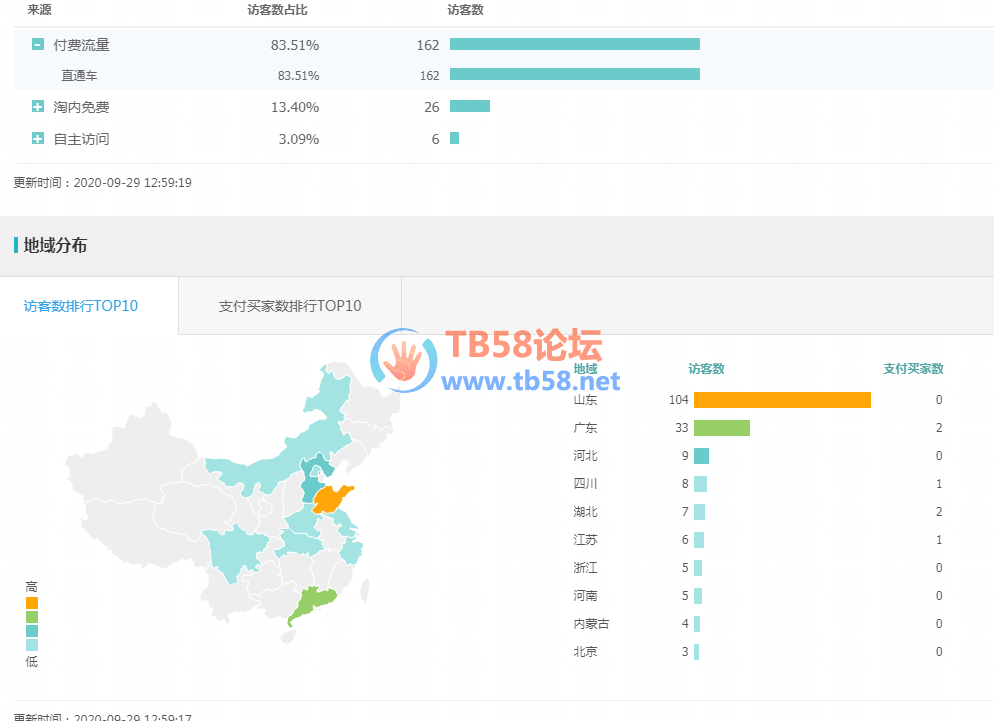The image size is (994, 721).
Task: Expand the 自主访问 source row
Action: pyautogui.click(x=38, y=139)
